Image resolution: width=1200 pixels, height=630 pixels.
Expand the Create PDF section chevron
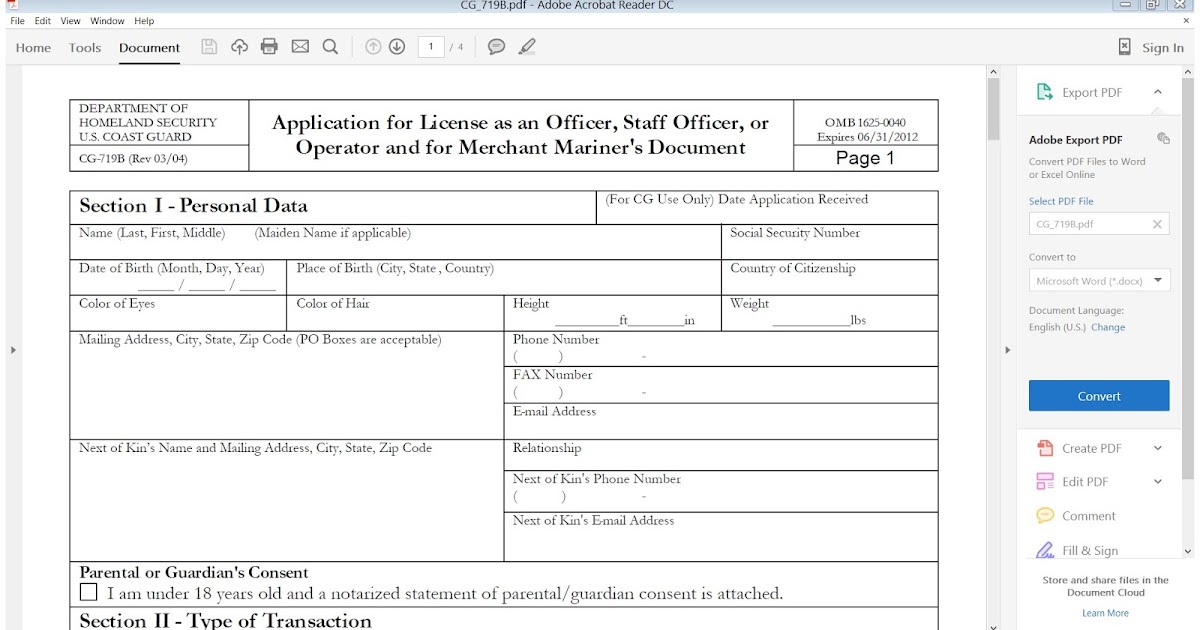pos(1158,448)
